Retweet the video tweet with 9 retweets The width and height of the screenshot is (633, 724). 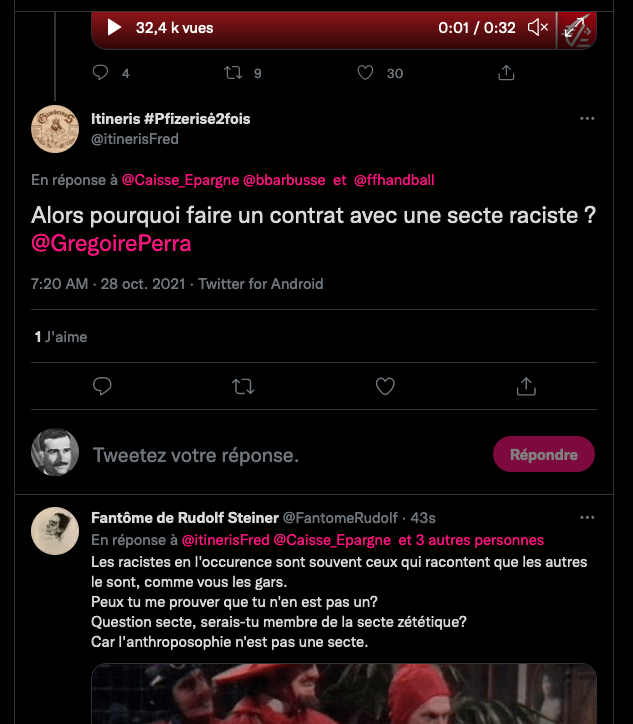pyautogui.click(x=233, y=73)
